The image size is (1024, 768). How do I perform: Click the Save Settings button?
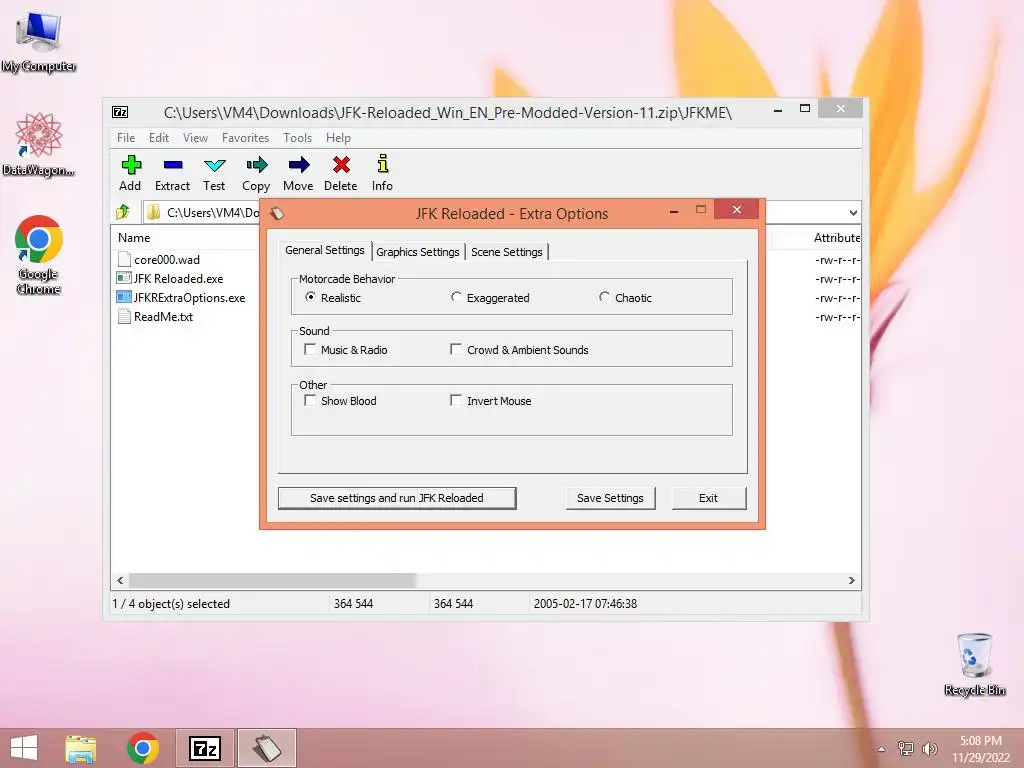610,498
